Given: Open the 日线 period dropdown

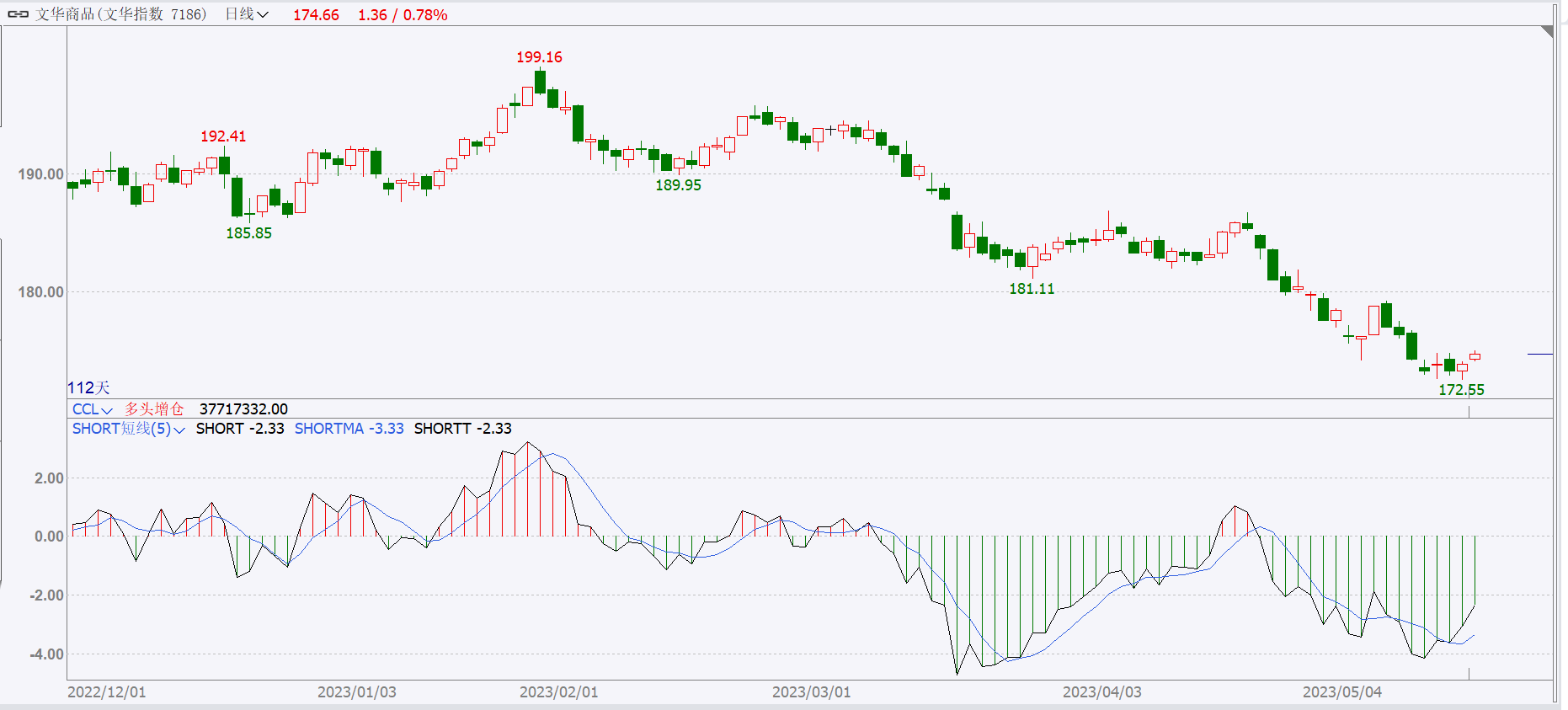Looking at the screenshot, I should coord(247,14).
